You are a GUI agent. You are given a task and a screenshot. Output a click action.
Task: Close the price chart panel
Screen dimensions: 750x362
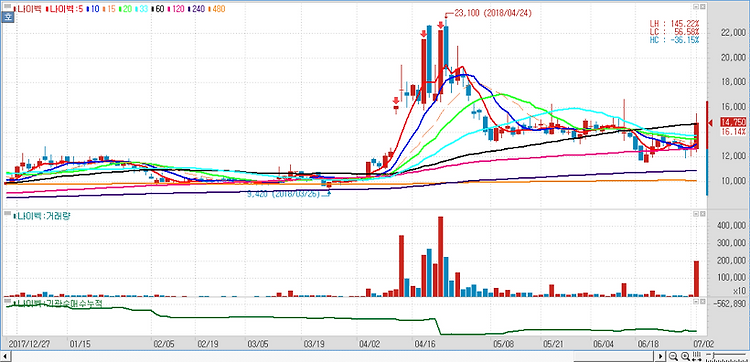tap(702, 7)
